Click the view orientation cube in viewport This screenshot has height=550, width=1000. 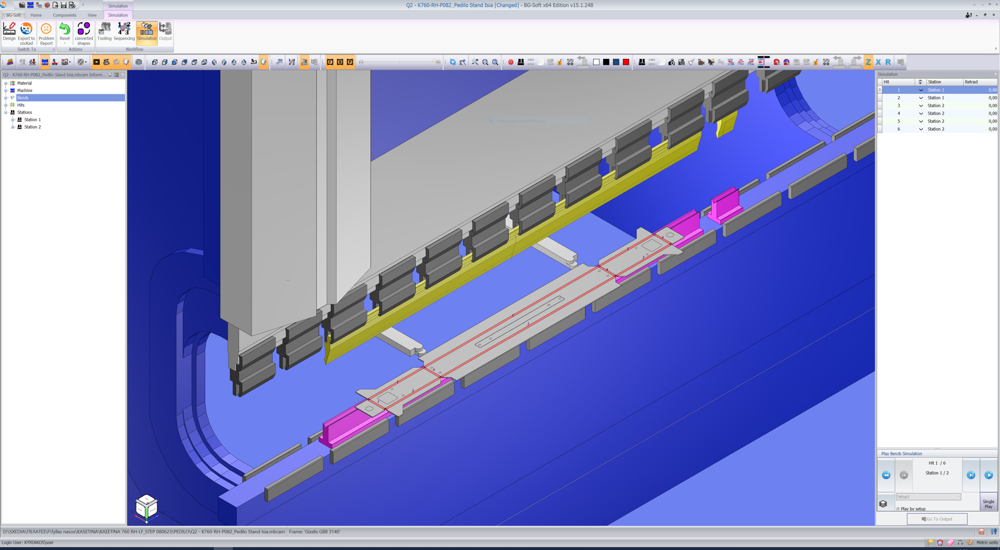pos(146,508)
